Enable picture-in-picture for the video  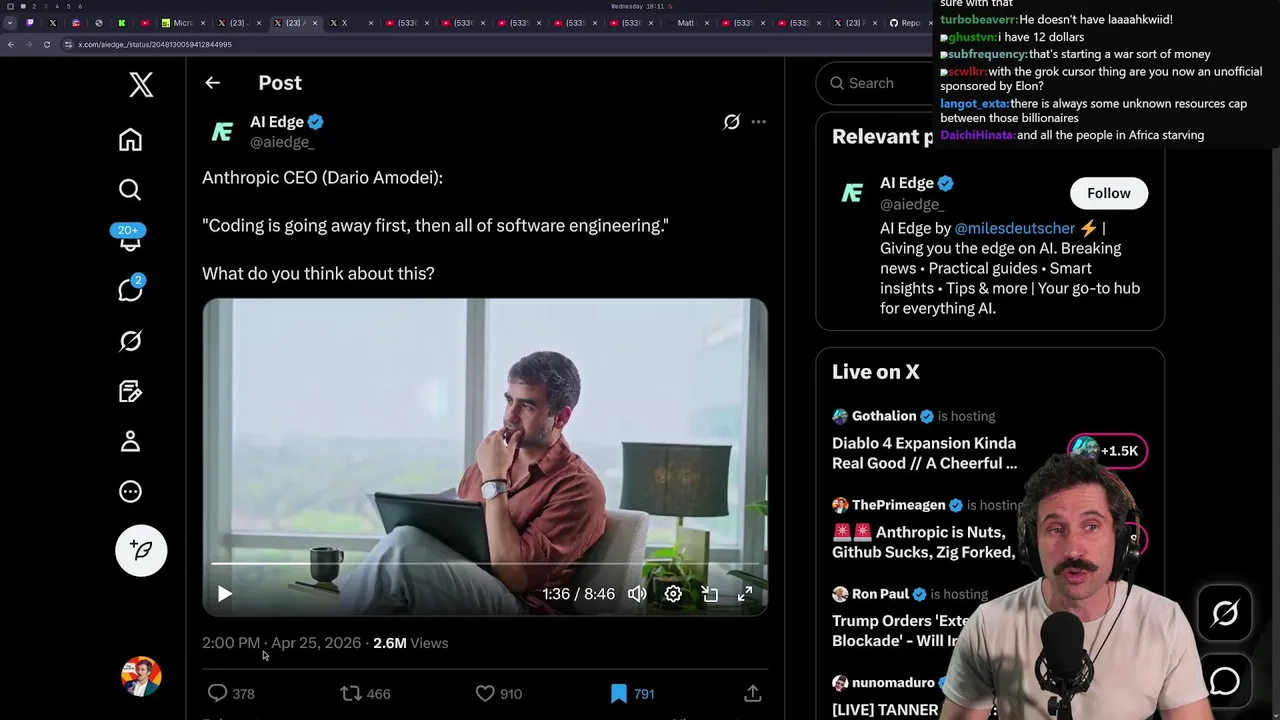(x=709, y=594)
